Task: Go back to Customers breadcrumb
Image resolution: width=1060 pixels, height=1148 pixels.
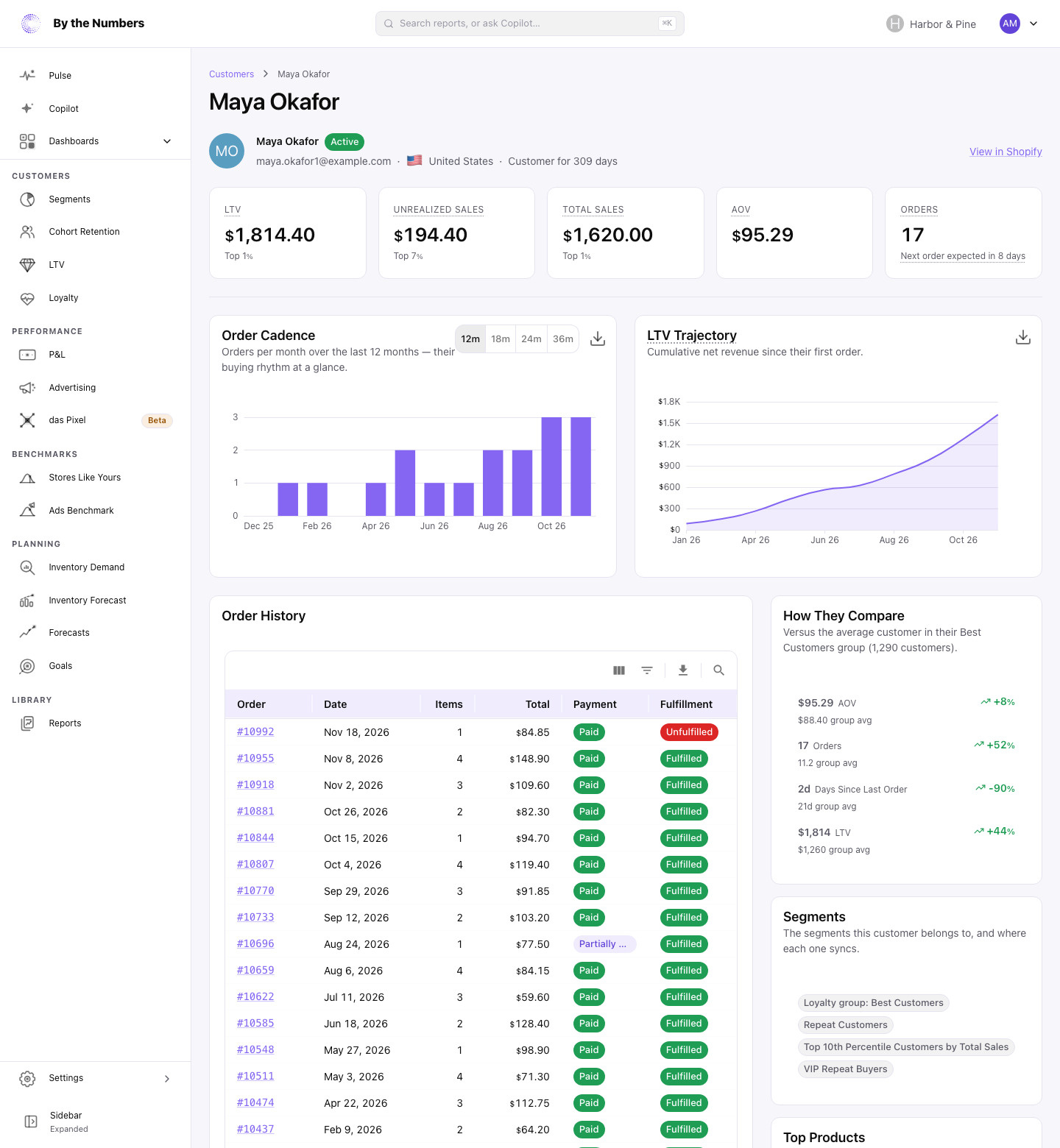Action: click(231, 74)
